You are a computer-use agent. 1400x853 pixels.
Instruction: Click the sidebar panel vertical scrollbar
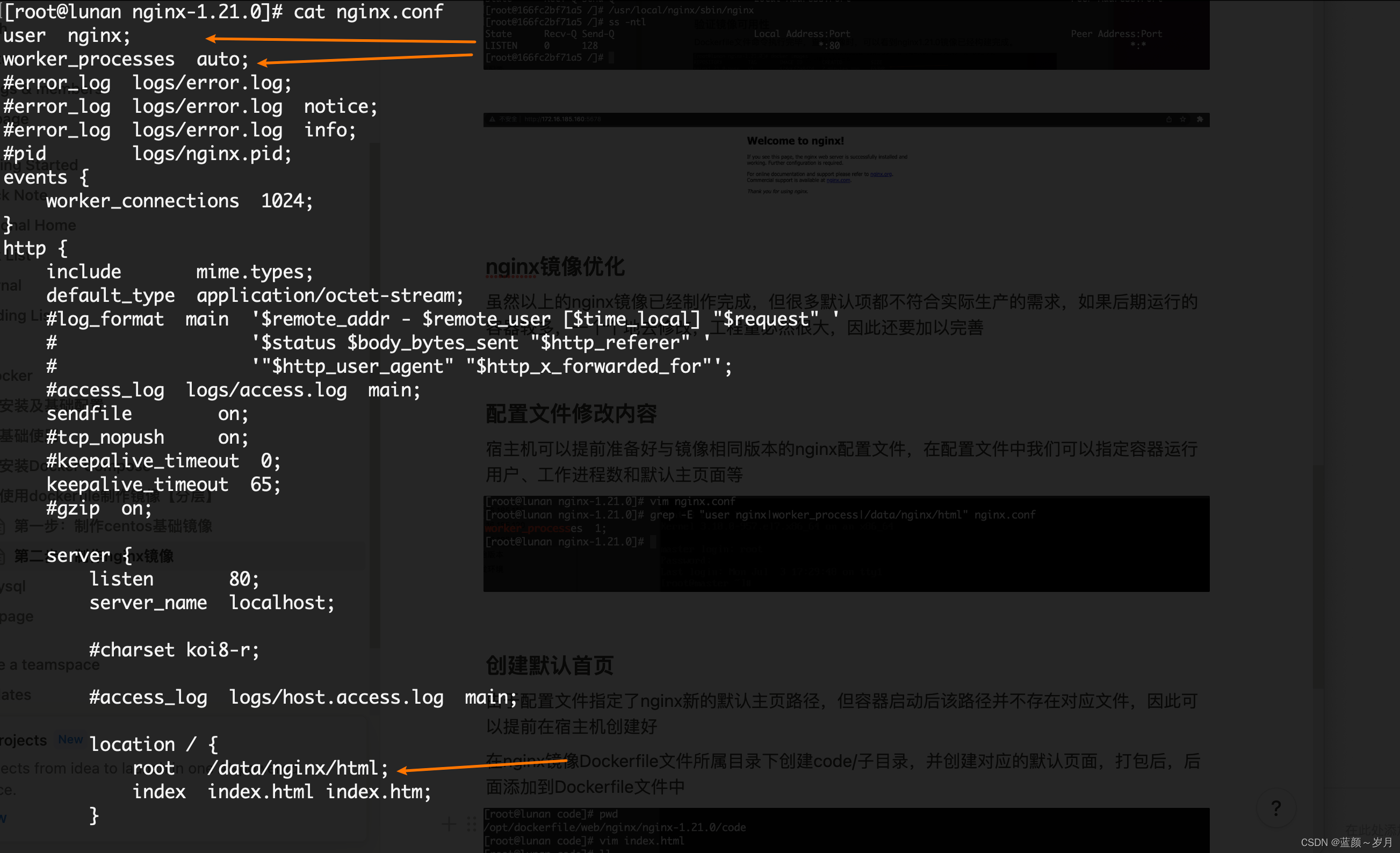click(374, 395)
